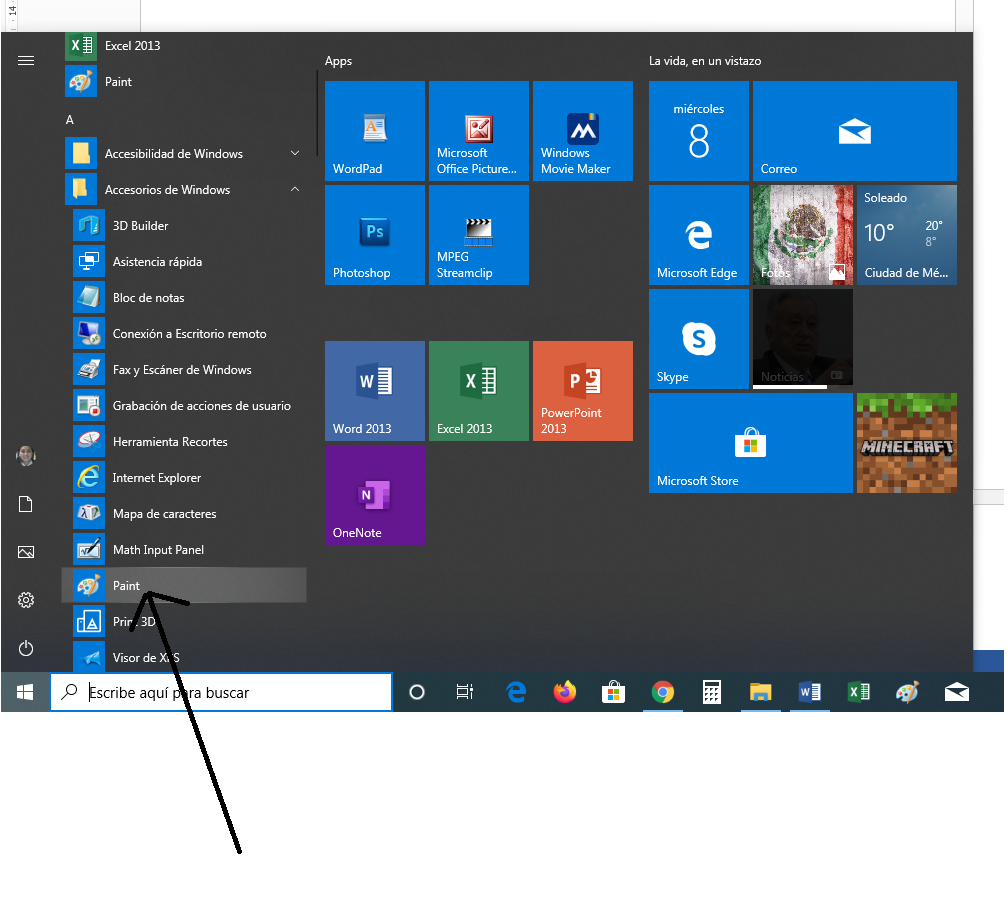The width and height of the screenshot is (1008, 906).
Task: Open Mail from the taskbar
Action: pos(957,693)
